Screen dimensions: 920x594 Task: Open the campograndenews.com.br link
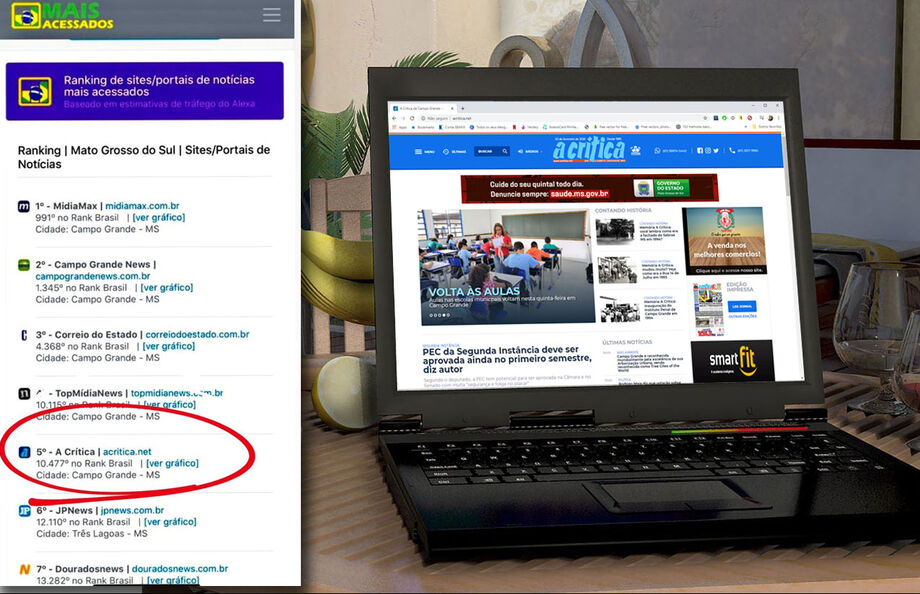[x=93, y=276]
